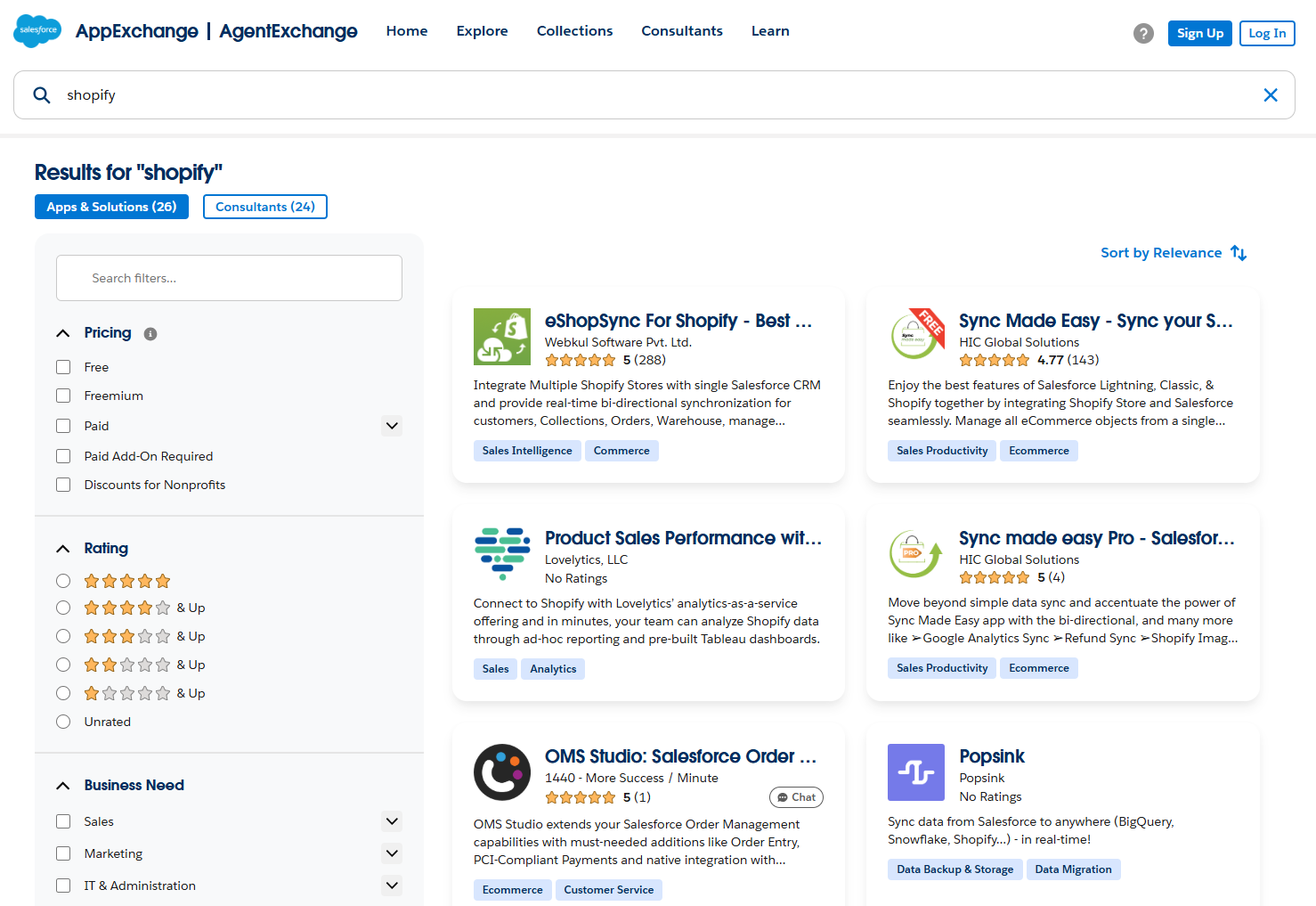1316x906 pixels.
Task: Open the Sort by Relevance dropdown
Action: pyautogui.click(x=1173, y=253)
